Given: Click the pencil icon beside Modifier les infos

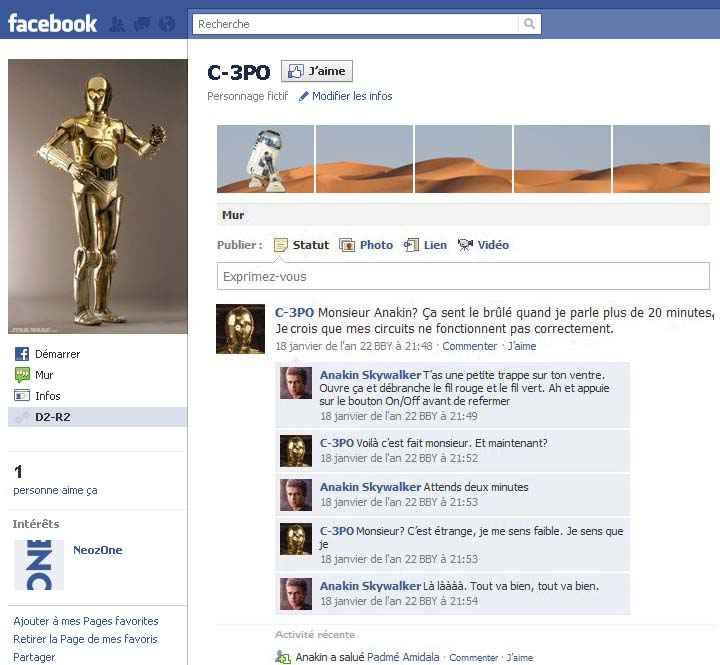Looking at the screenshot, I should [x=303, y=96].
